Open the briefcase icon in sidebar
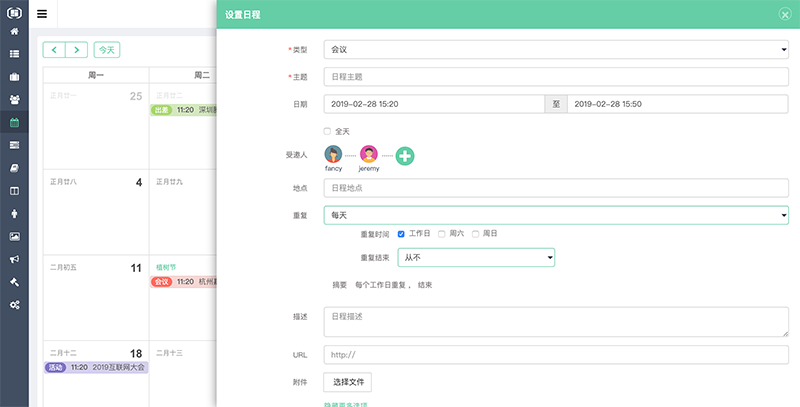 click(14, 76)
